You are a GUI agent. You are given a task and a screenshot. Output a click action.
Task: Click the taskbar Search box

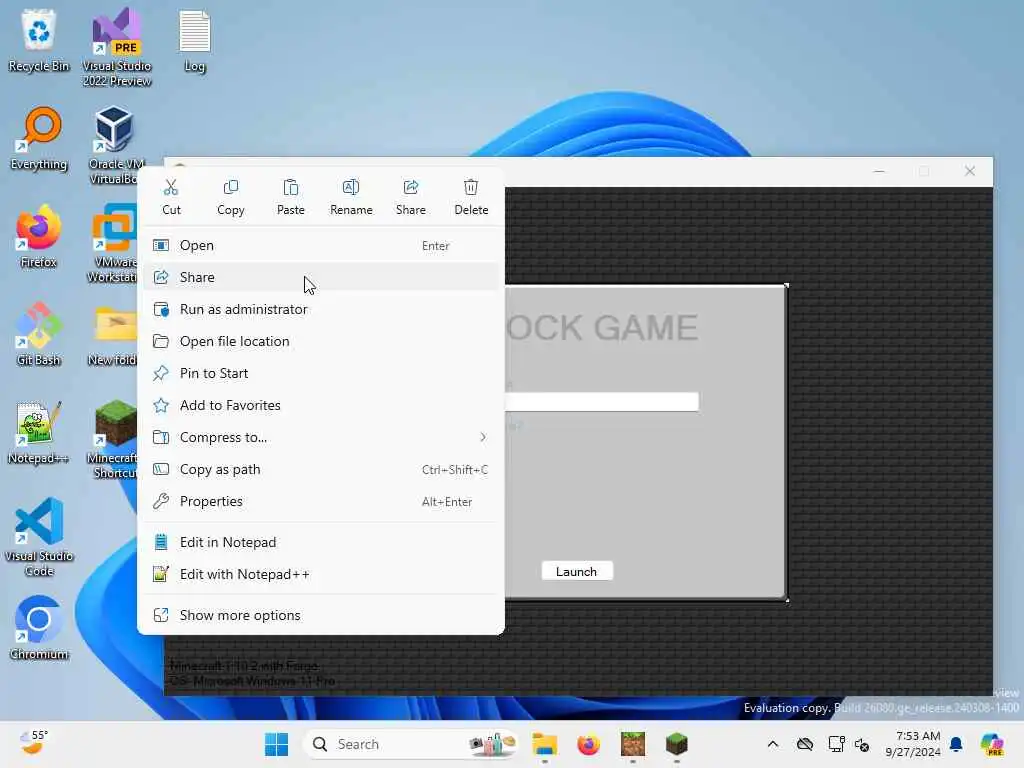[x=410, y=744]
